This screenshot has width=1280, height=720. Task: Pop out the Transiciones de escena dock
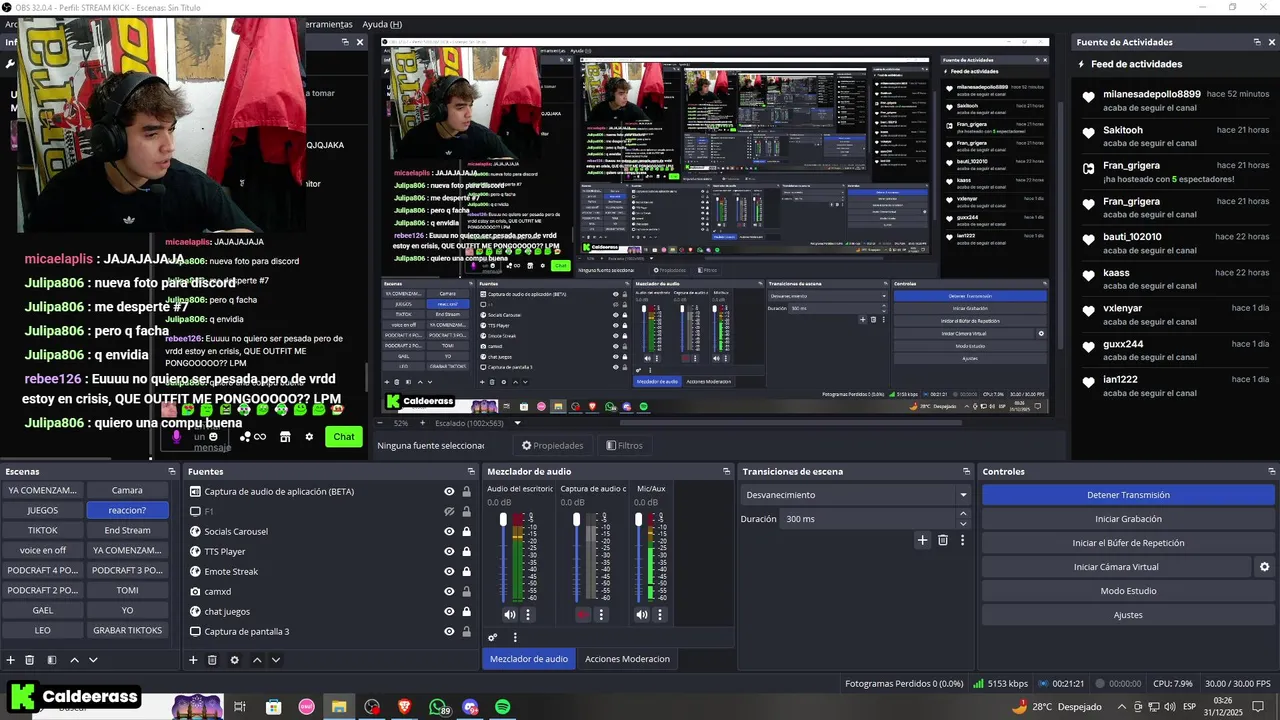tap(966, 471)
